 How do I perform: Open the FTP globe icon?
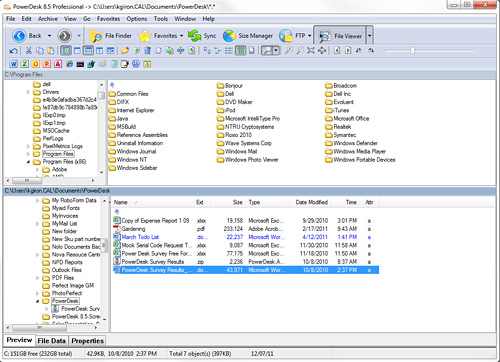pos(286,36)
